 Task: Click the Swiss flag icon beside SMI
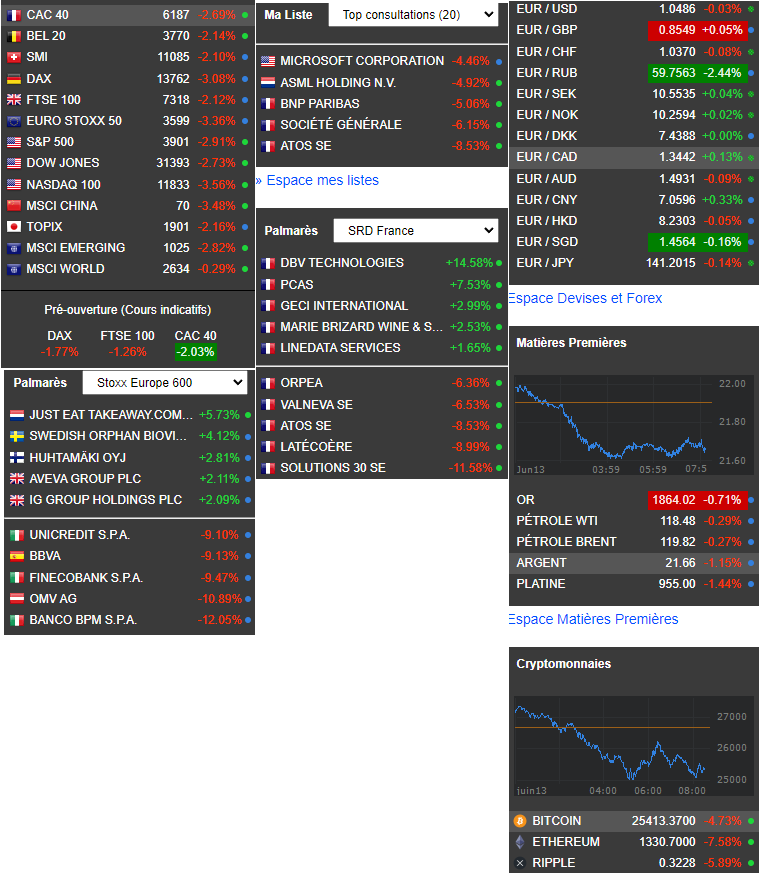(14, 57)
